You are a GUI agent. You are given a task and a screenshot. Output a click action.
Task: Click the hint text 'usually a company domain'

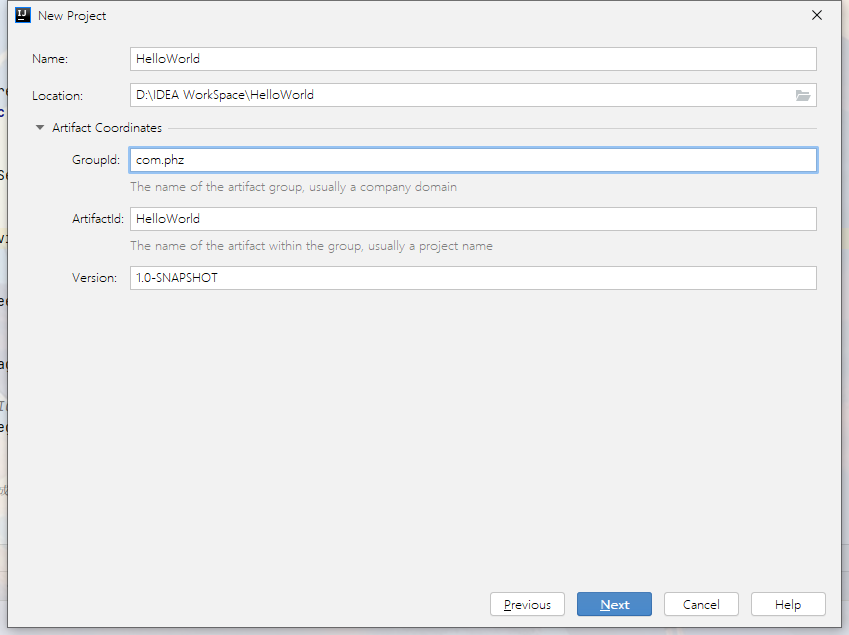click(x=383, y=187)
